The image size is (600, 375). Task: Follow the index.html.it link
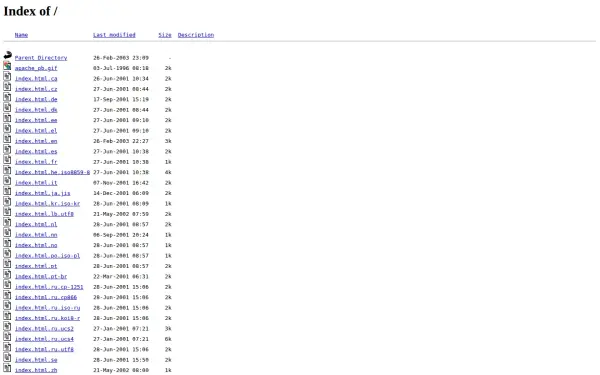36,183
